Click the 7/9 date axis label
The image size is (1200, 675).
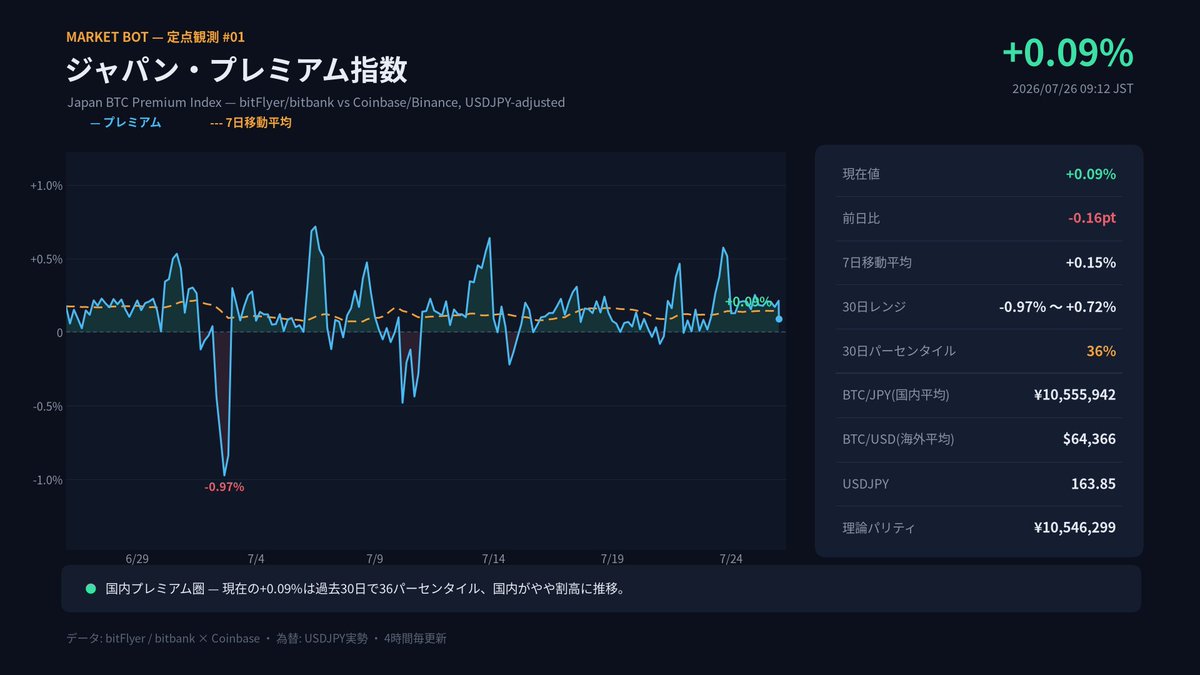pyautogui.click(x=375, y=559)
